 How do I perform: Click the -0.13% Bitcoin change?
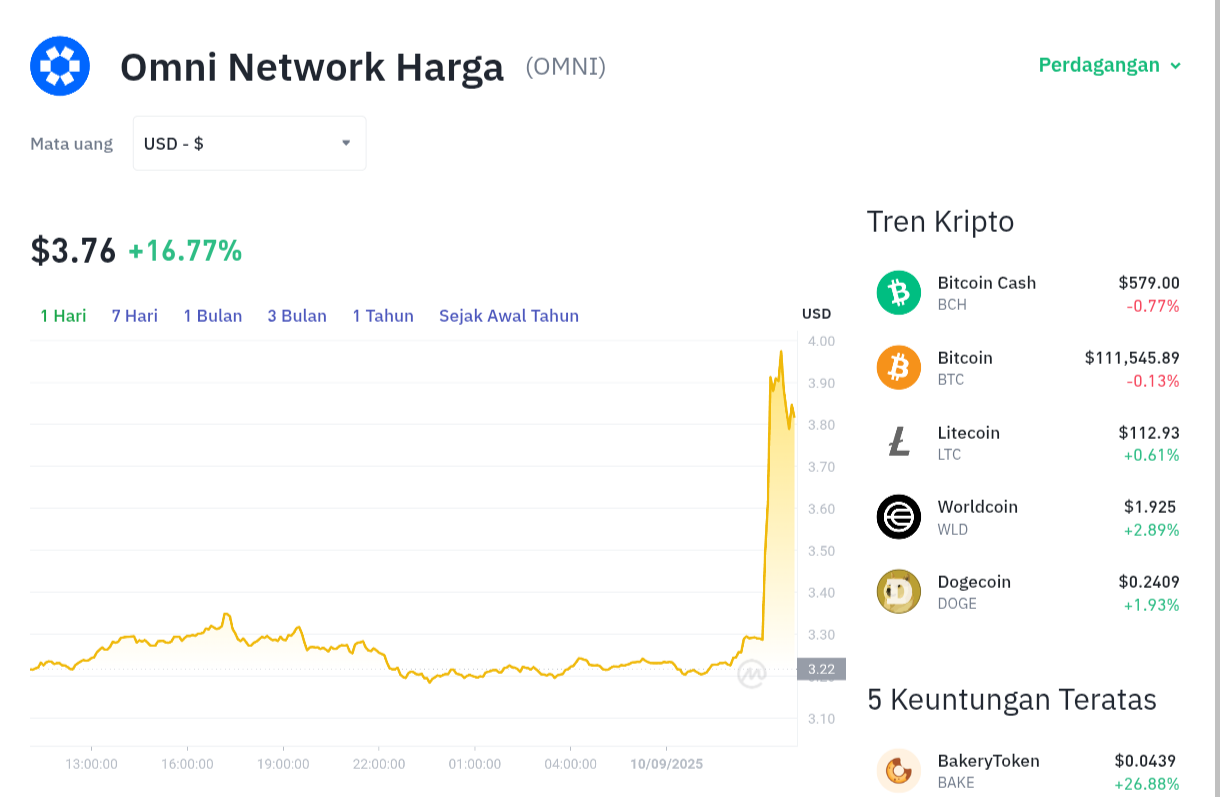click(x=1153, y=381)
